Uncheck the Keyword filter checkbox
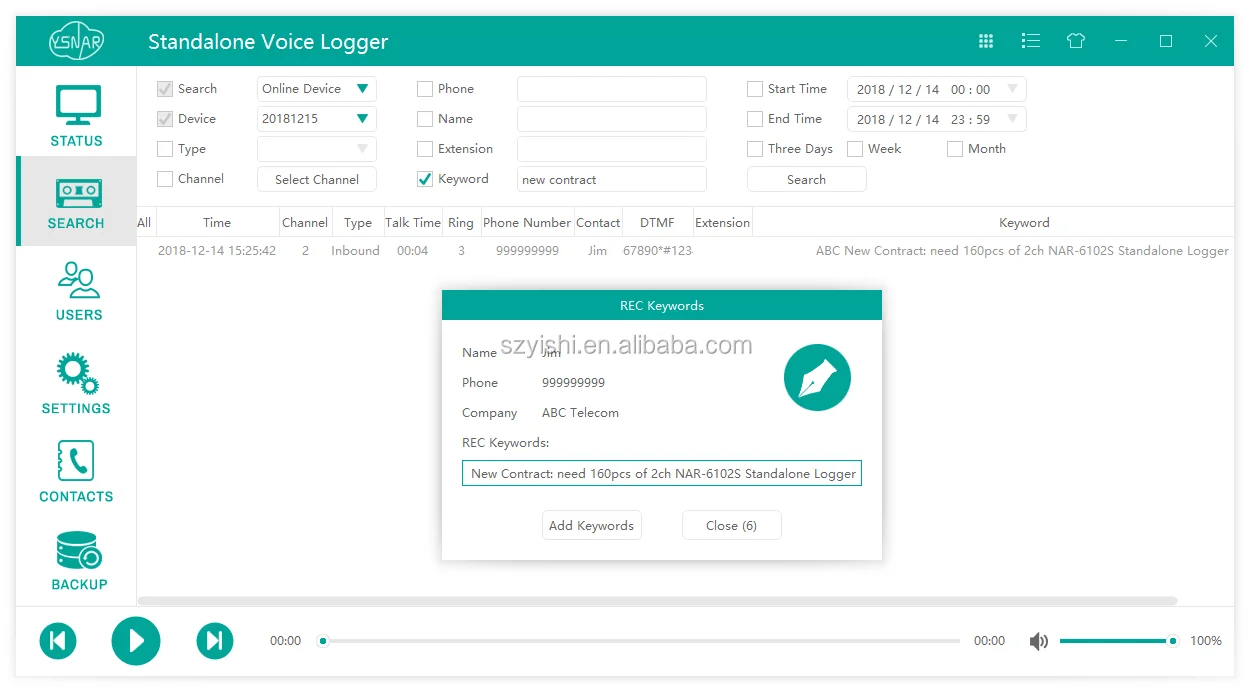Screen dimensions: 1250x692 point(424,179)
